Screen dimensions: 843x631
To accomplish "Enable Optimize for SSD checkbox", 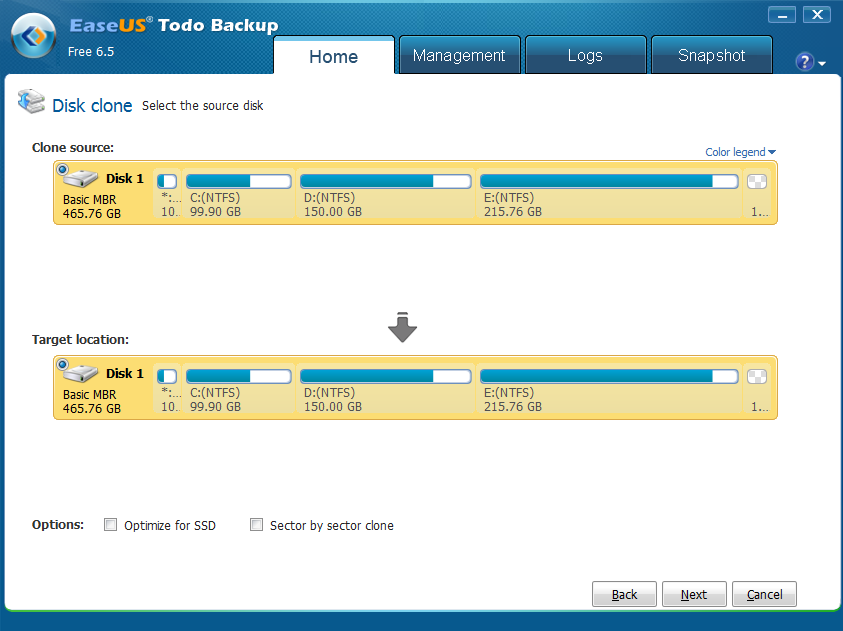I will (110, 525).
